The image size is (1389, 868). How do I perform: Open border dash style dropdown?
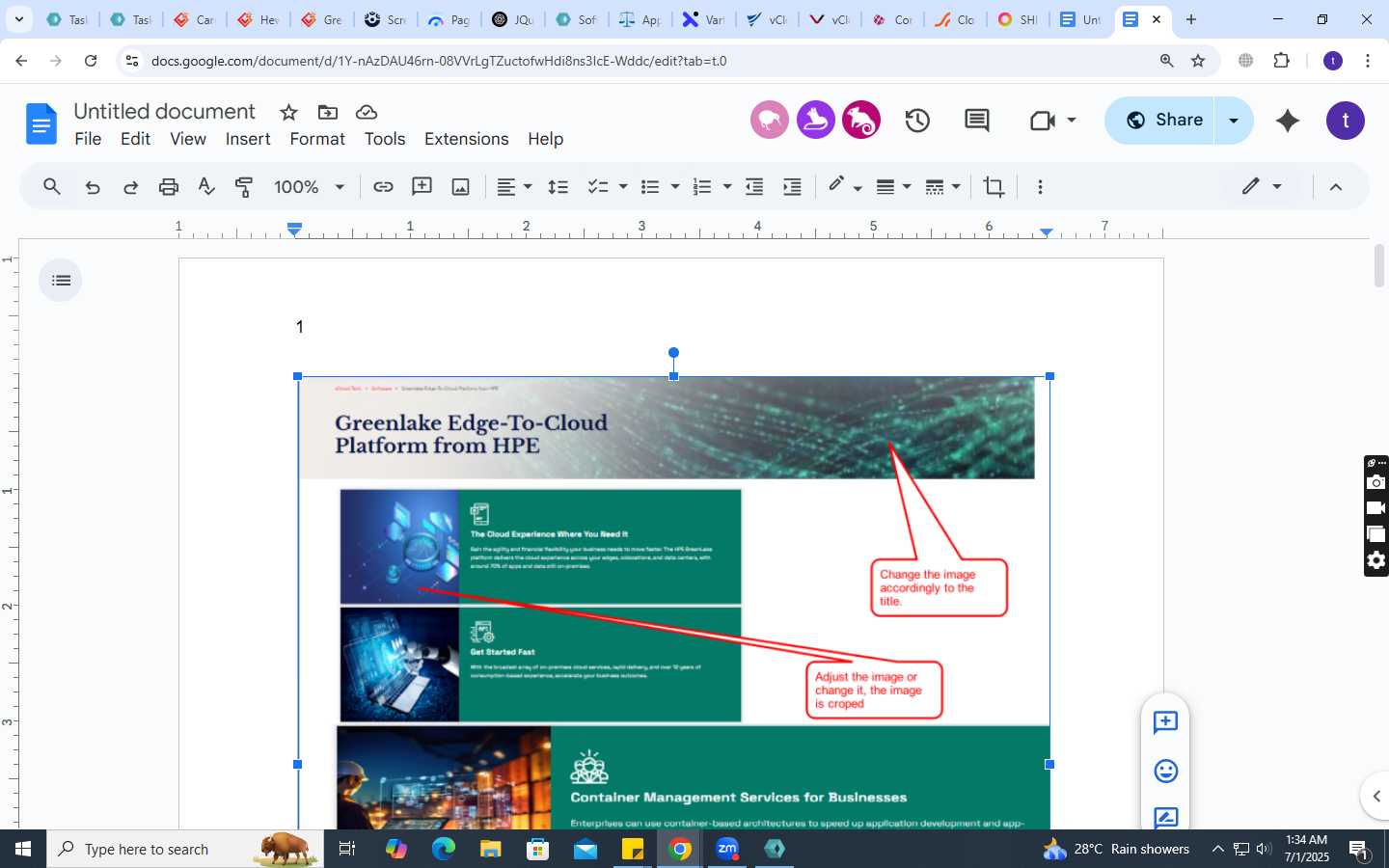tap(942, 187)
